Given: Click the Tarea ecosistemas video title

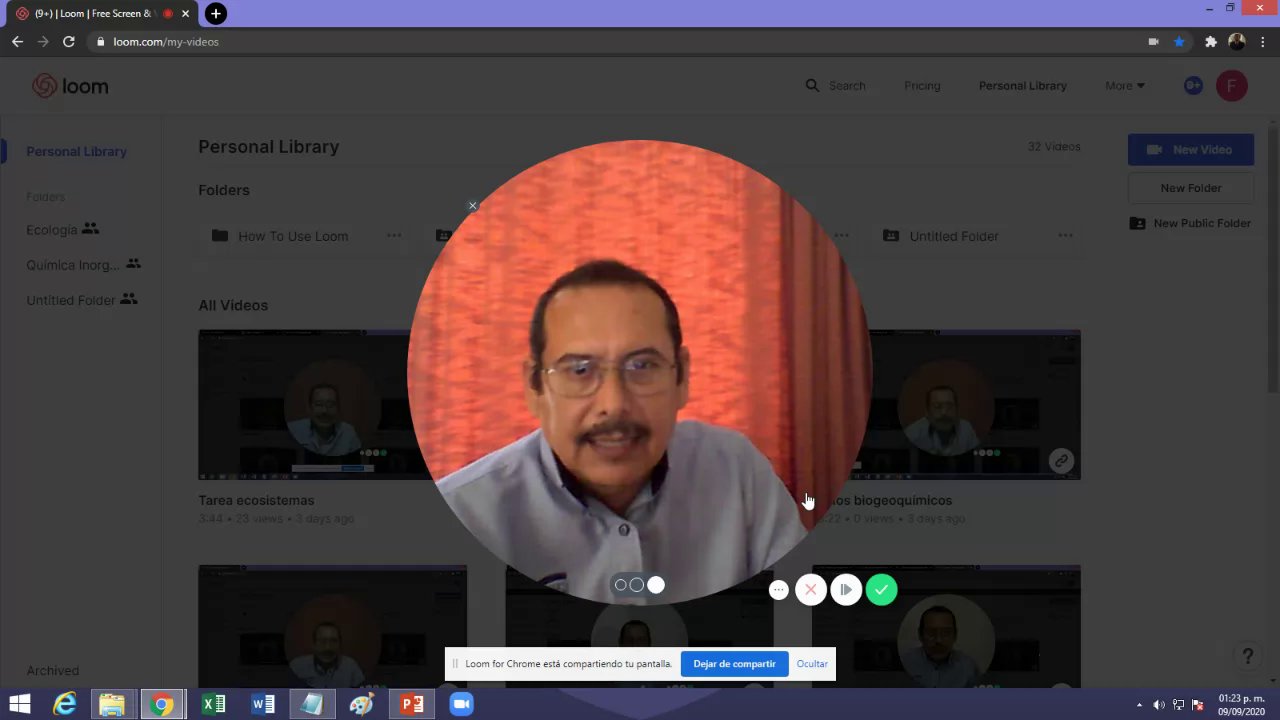Looking at the screenshot, I should pyautogui.click(x=256, y=500).
